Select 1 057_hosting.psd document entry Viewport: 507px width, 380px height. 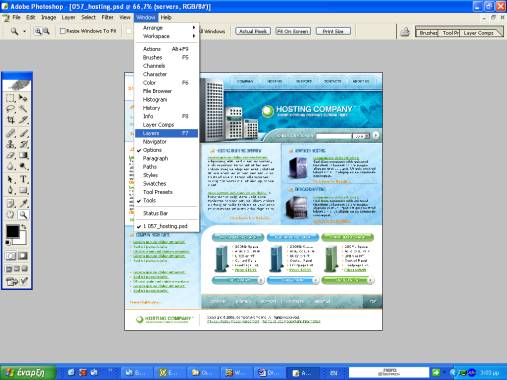tap(166, 226)
